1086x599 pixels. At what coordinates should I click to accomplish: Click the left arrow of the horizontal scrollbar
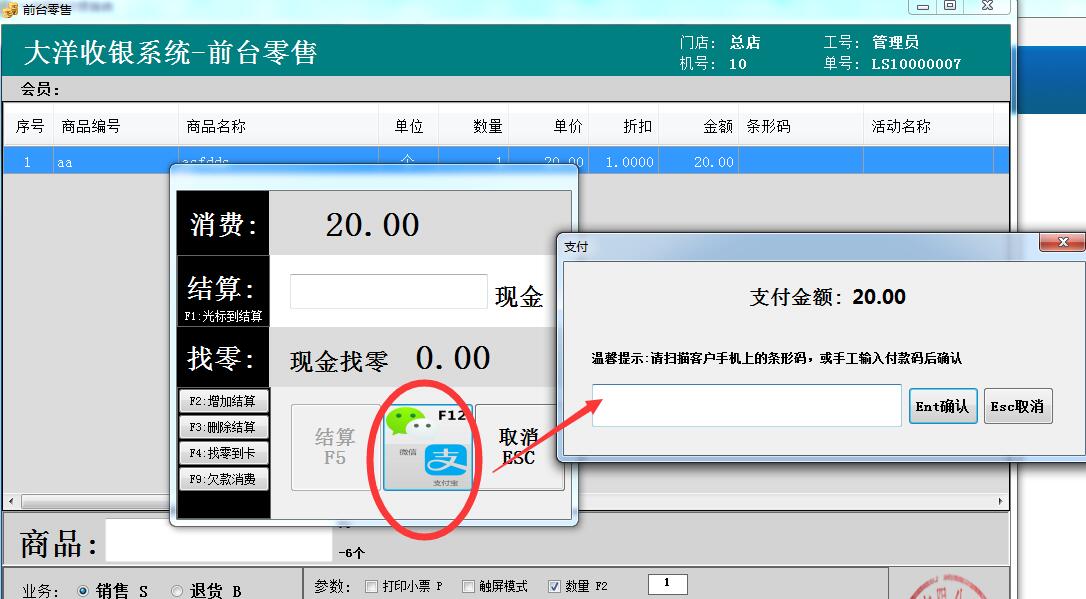10,501
